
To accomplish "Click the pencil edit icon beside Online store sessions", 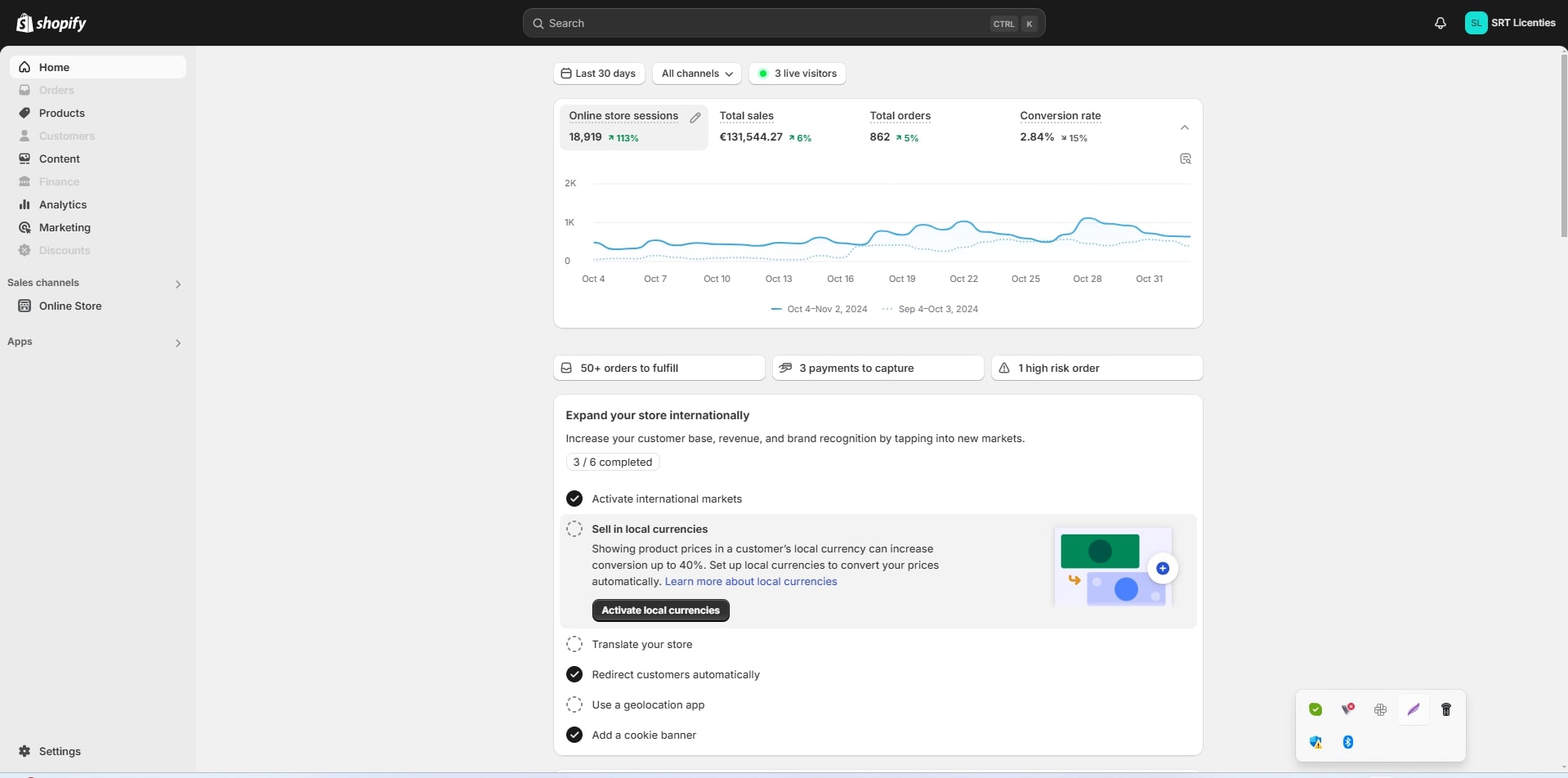I will (695, 118).
